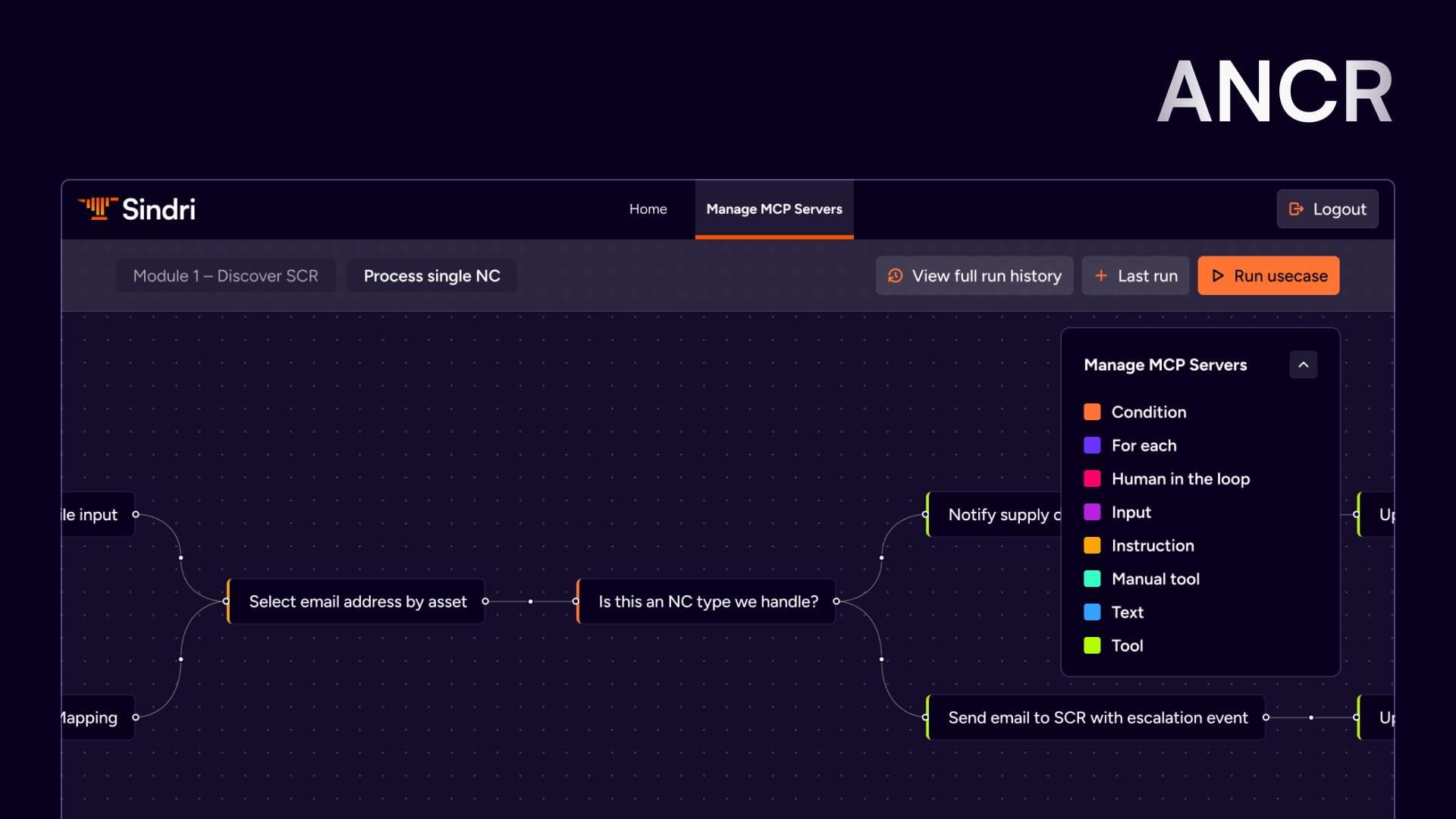Click the run history clock icon
The height and width of the screenshot is (819, 1456).
pyautogui.click(x=895, y=276)
